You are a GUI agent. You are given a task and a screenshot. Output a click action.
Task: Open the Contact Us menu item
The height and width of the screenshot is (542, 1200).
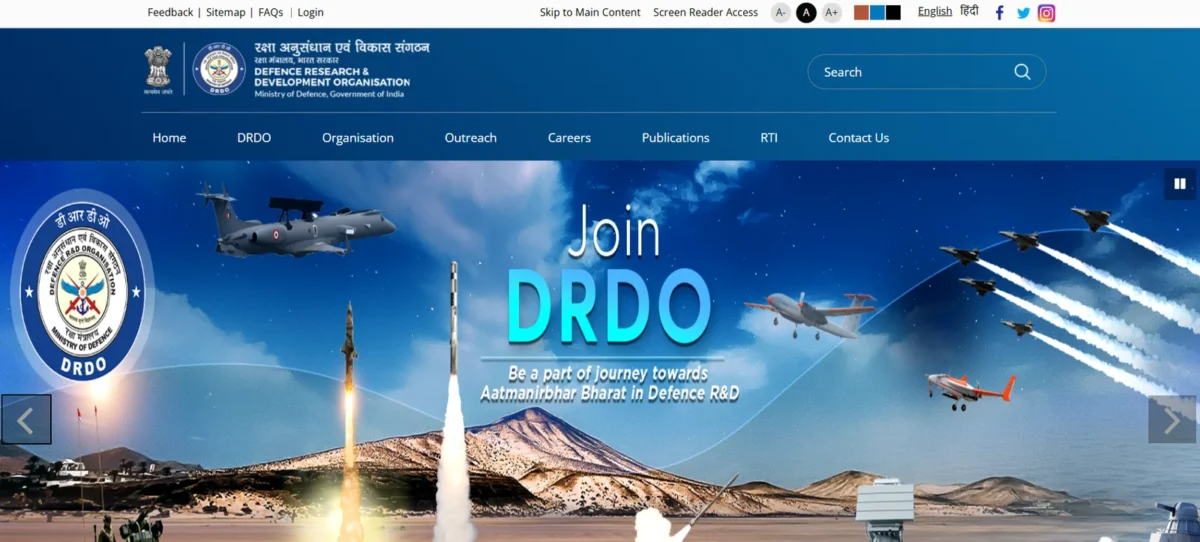coord(859,138)
